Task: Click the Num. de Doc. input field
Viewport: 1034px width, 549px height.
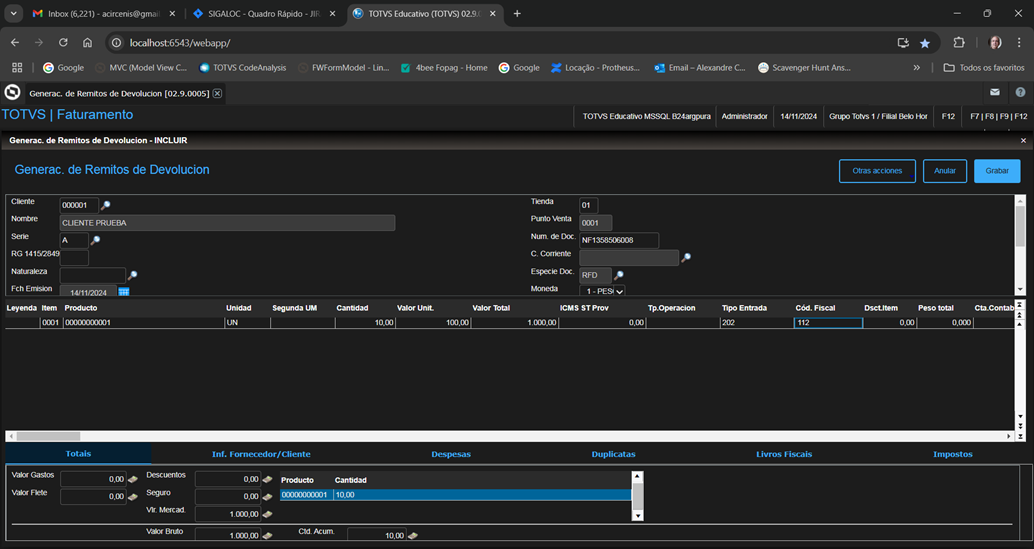Action: [x=619, y=240]
